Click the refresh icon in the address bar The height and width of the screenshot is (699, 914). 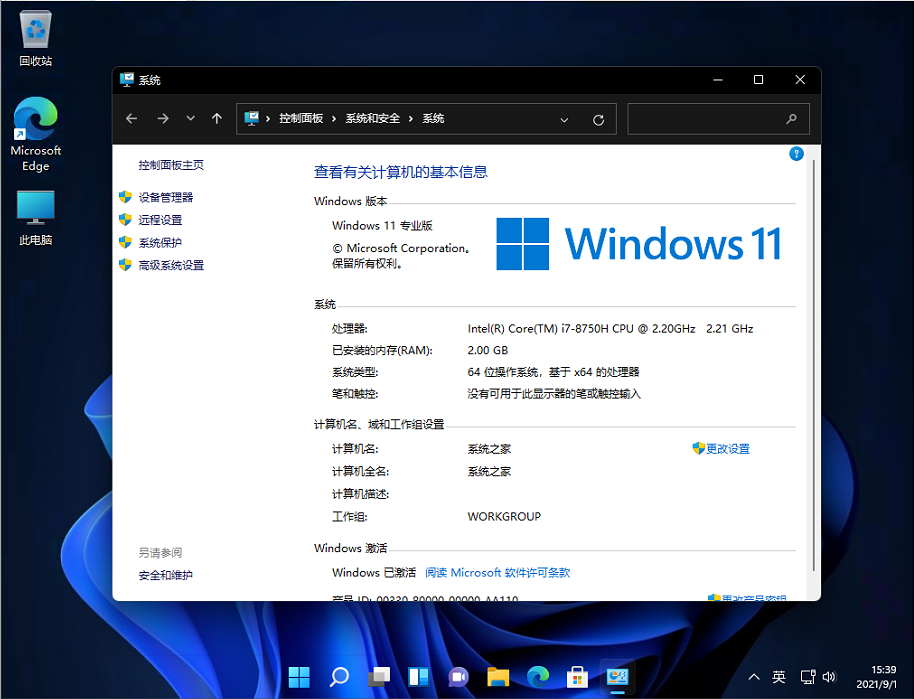[x=598, y=118]
